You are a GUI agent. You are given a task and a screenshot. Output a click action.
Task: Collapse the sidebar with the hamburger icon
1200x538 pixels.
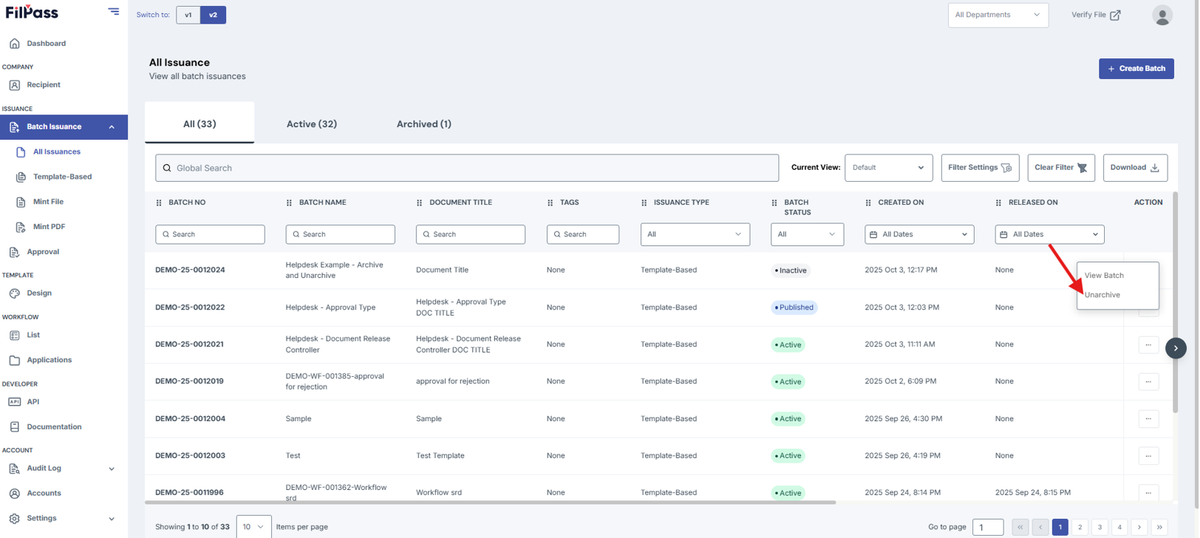114,12
